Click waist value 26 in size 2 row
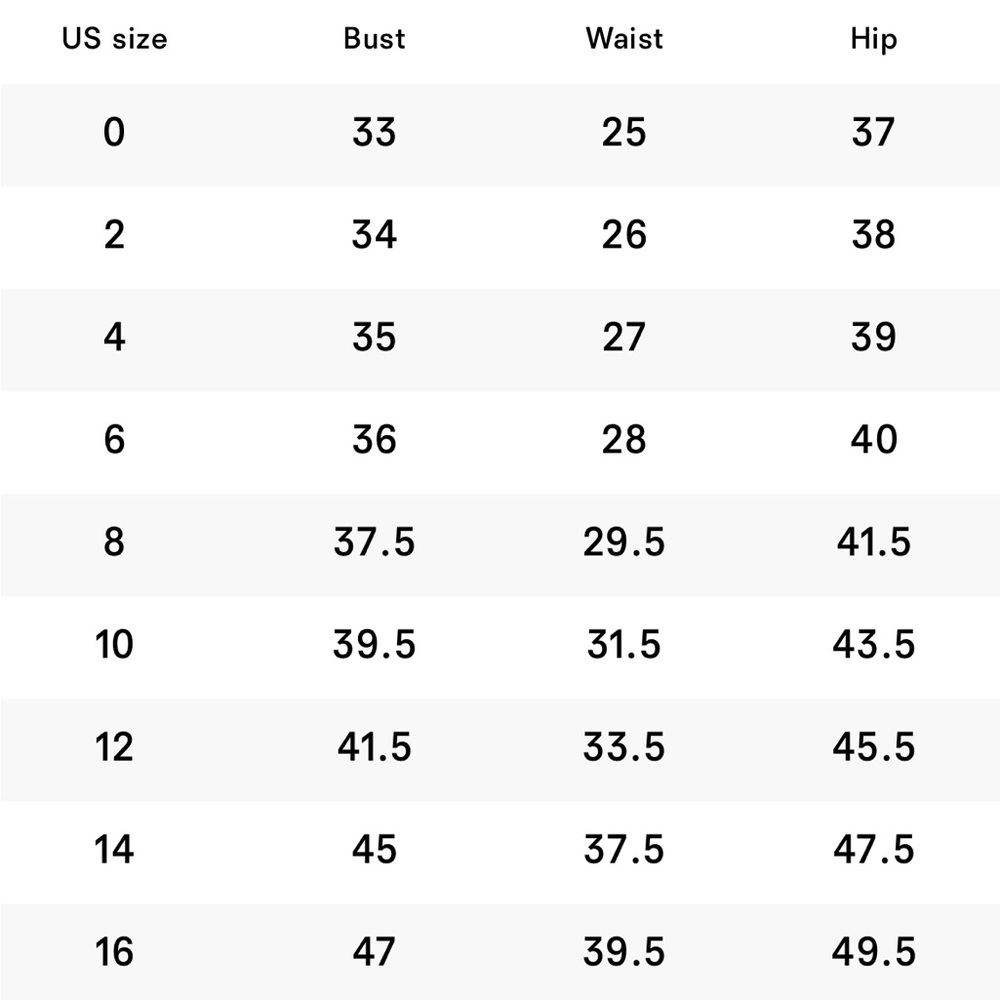The width and height of the screenshot is (1000, 1000). click(624, 235)
